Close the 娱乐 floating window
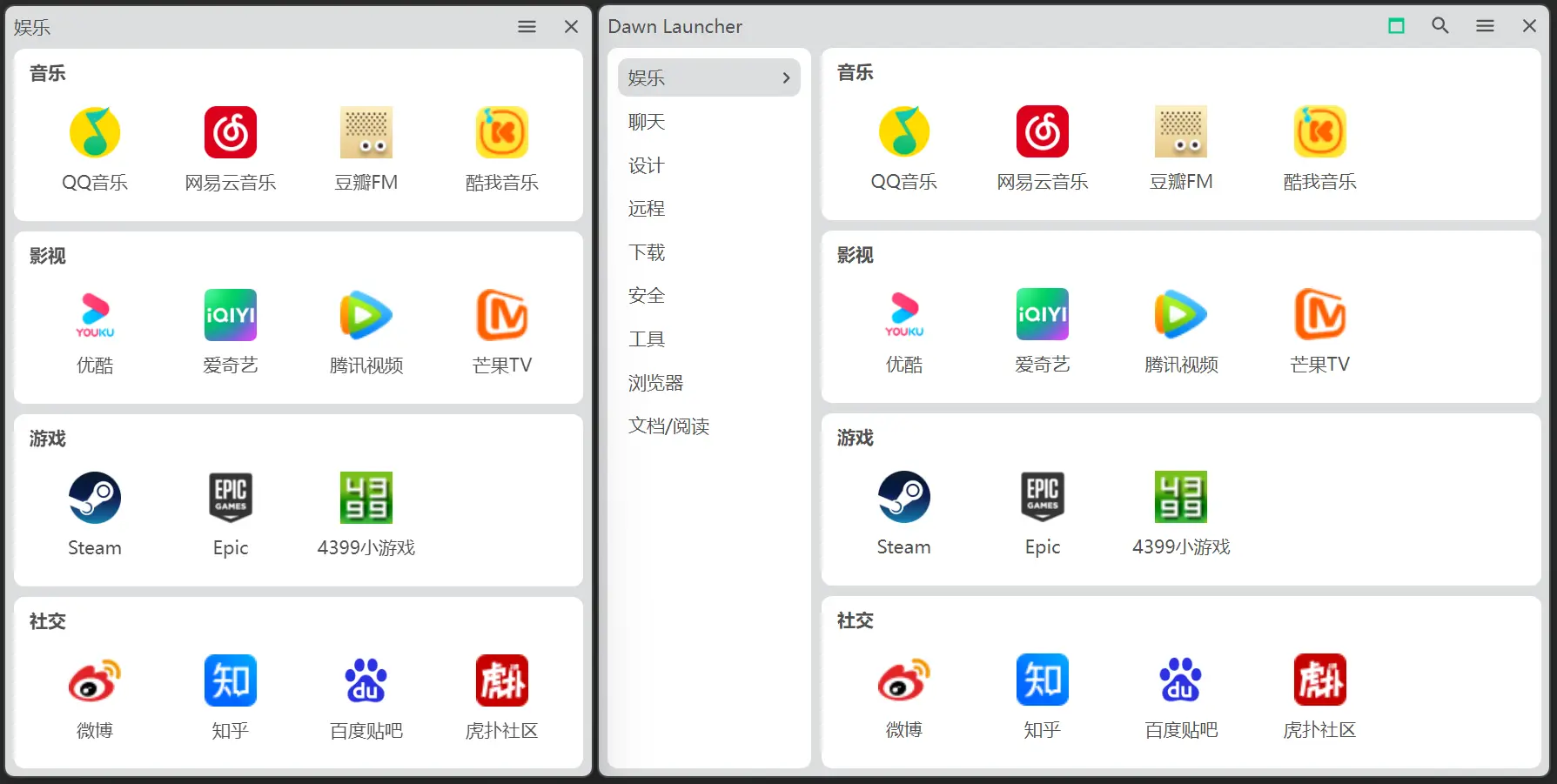Viewport: 1557px width, 784px height. coord(571,27)
